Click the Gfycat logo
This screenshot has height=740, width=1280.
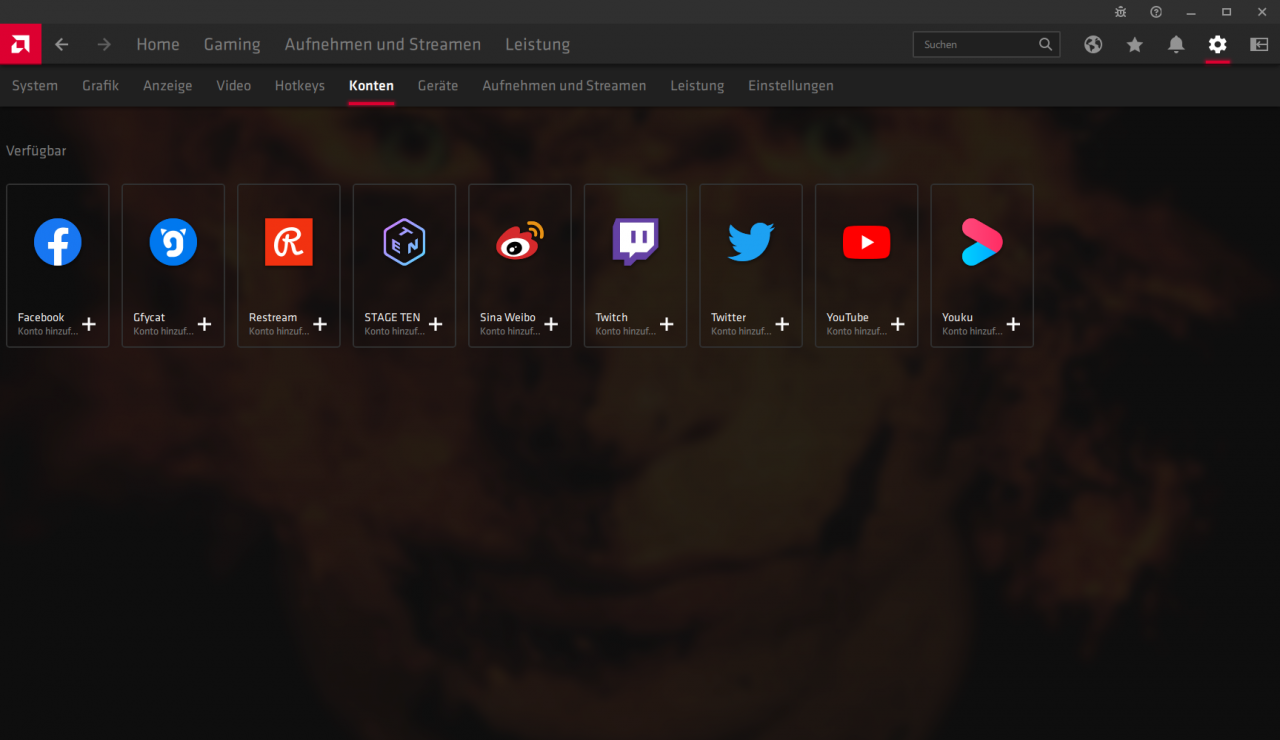[x=173, y=242]
